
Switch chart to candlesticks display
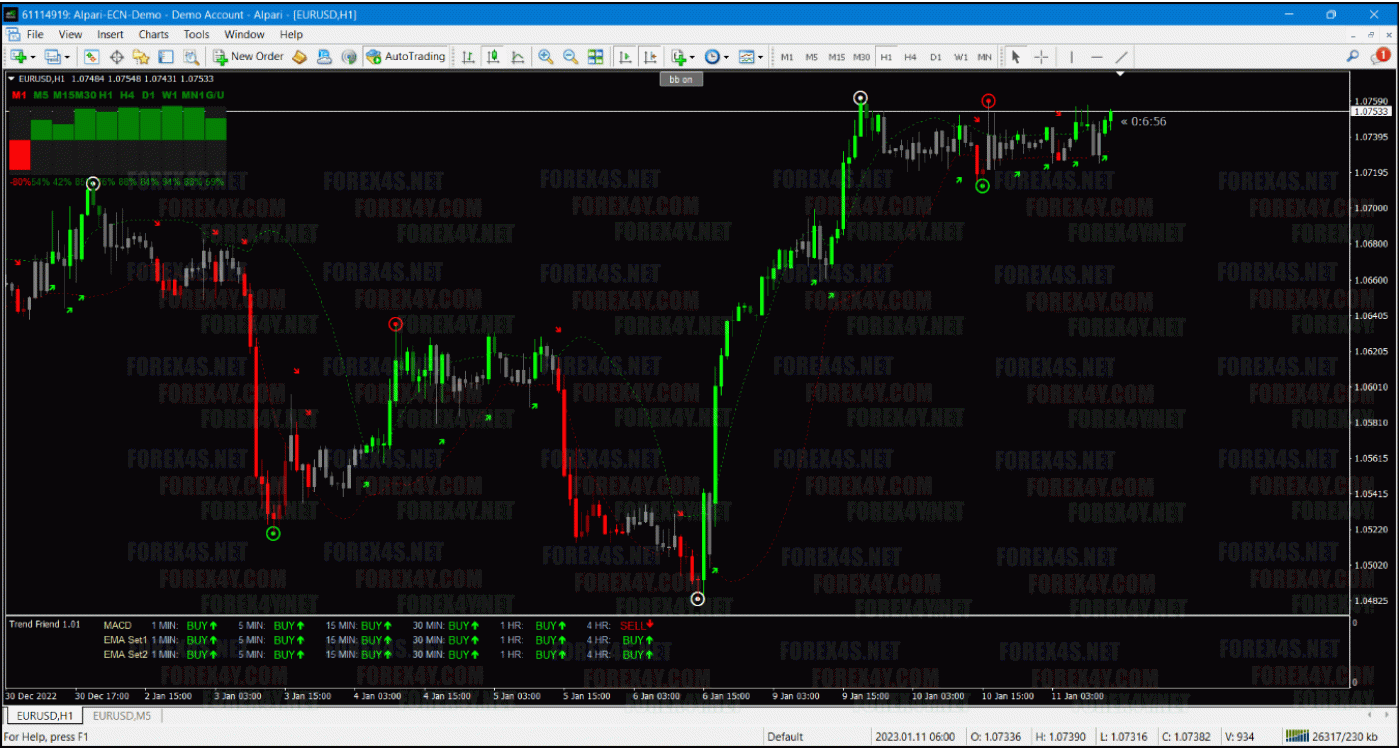point(493,57)
